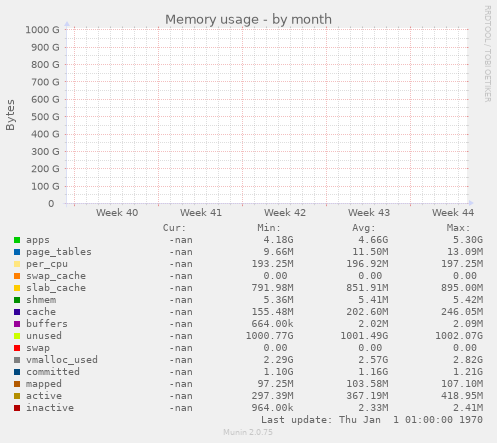This screenshot has height=443, width=497.
Task: Click the 'Week 42' x-axis label
Action: pos(285,213)
